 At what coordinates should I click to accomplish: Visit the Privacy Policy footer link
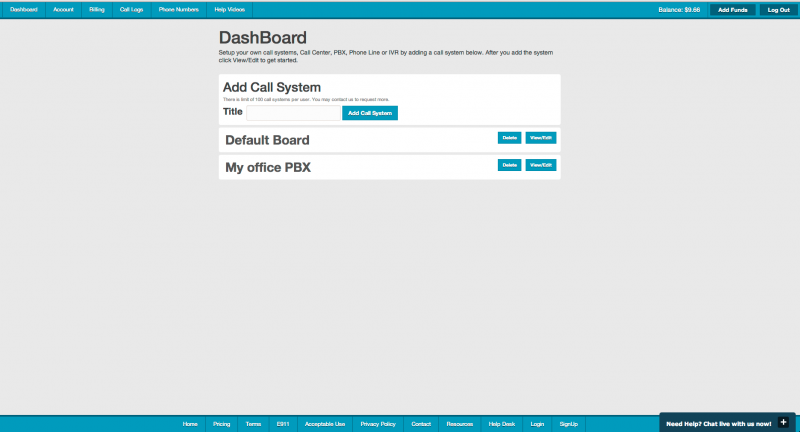point(378,424)
